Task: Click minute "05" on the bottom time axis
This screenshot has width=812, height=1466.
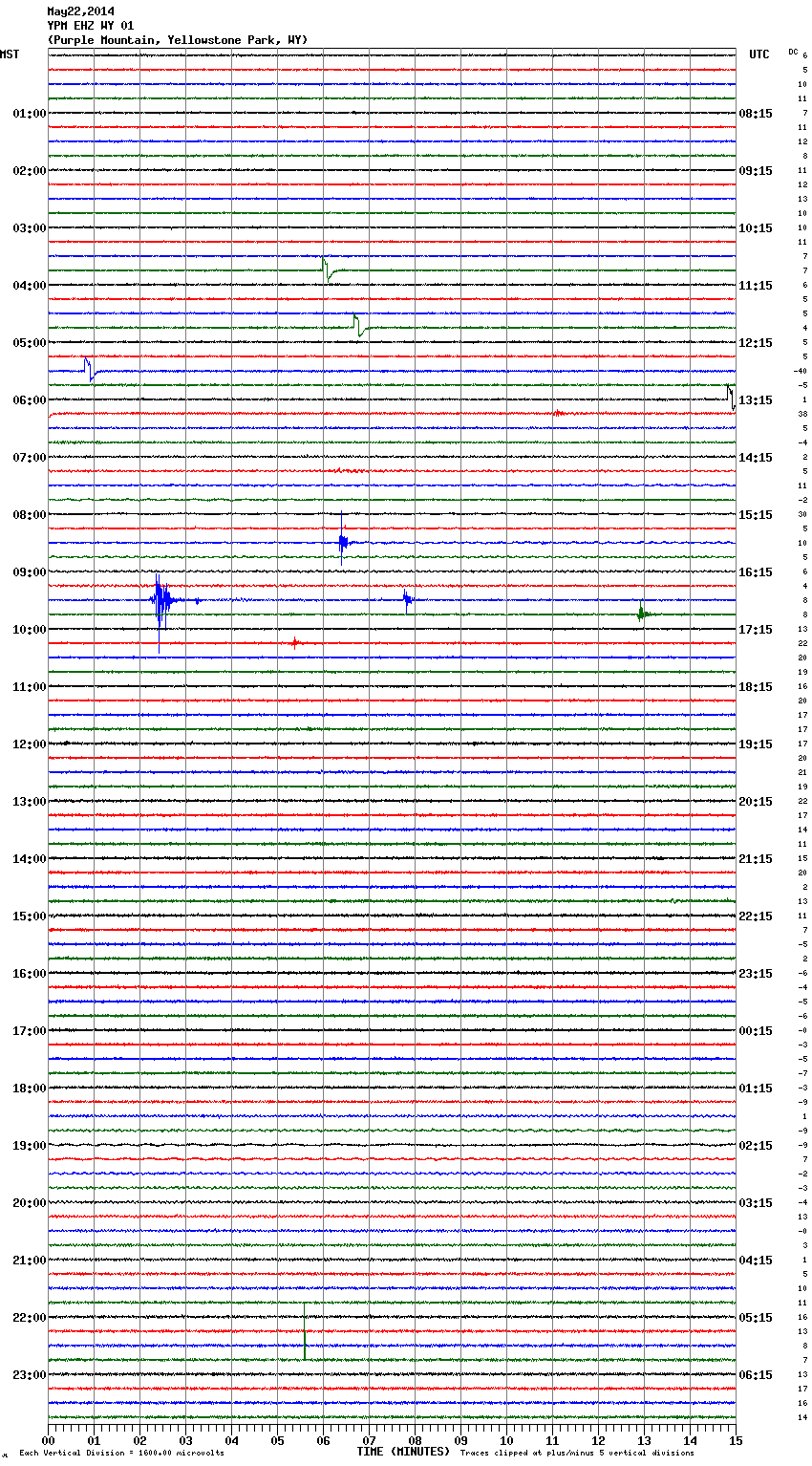Action: [x=277, y=1440]
